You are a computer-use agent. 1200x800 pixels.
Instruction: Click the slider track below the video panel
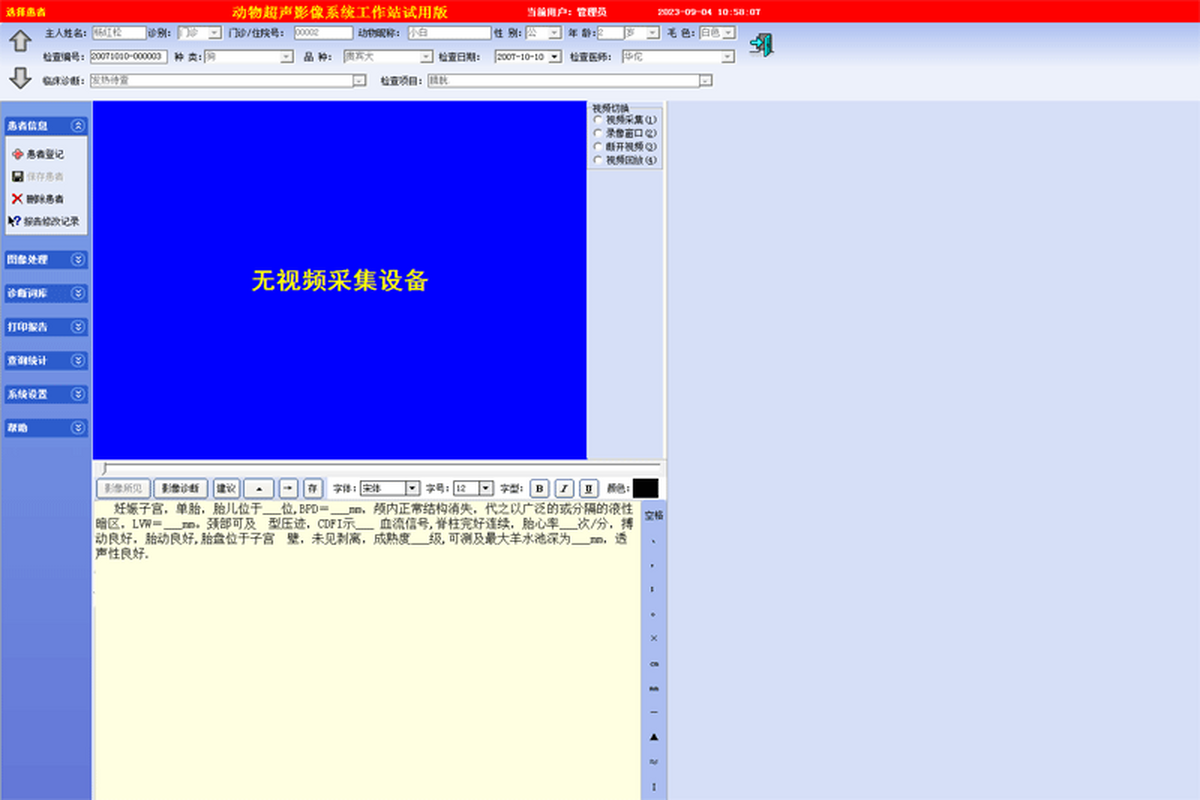point(380,467)
